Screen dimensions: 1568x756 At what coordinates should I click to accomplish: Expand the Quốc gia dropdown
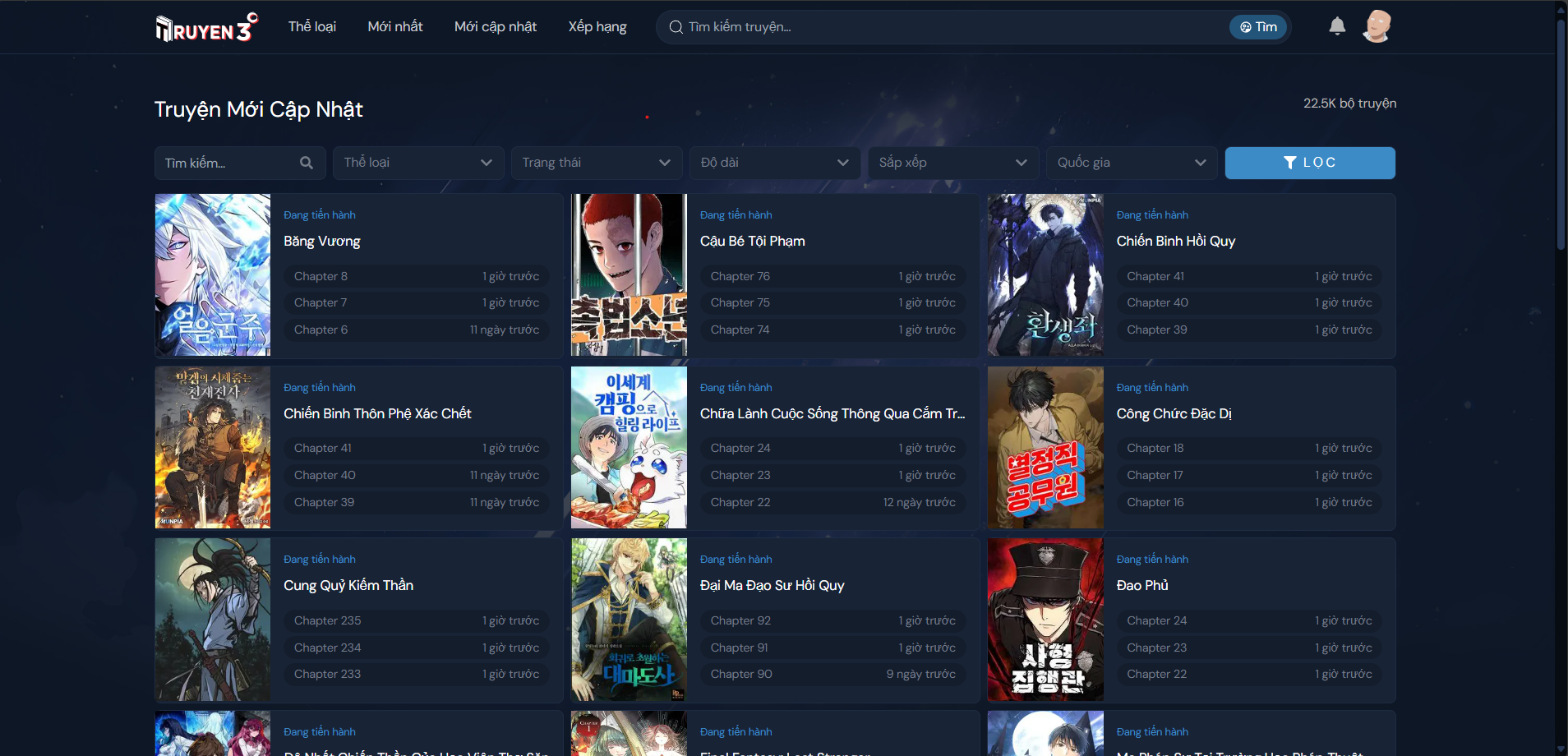1131,163
